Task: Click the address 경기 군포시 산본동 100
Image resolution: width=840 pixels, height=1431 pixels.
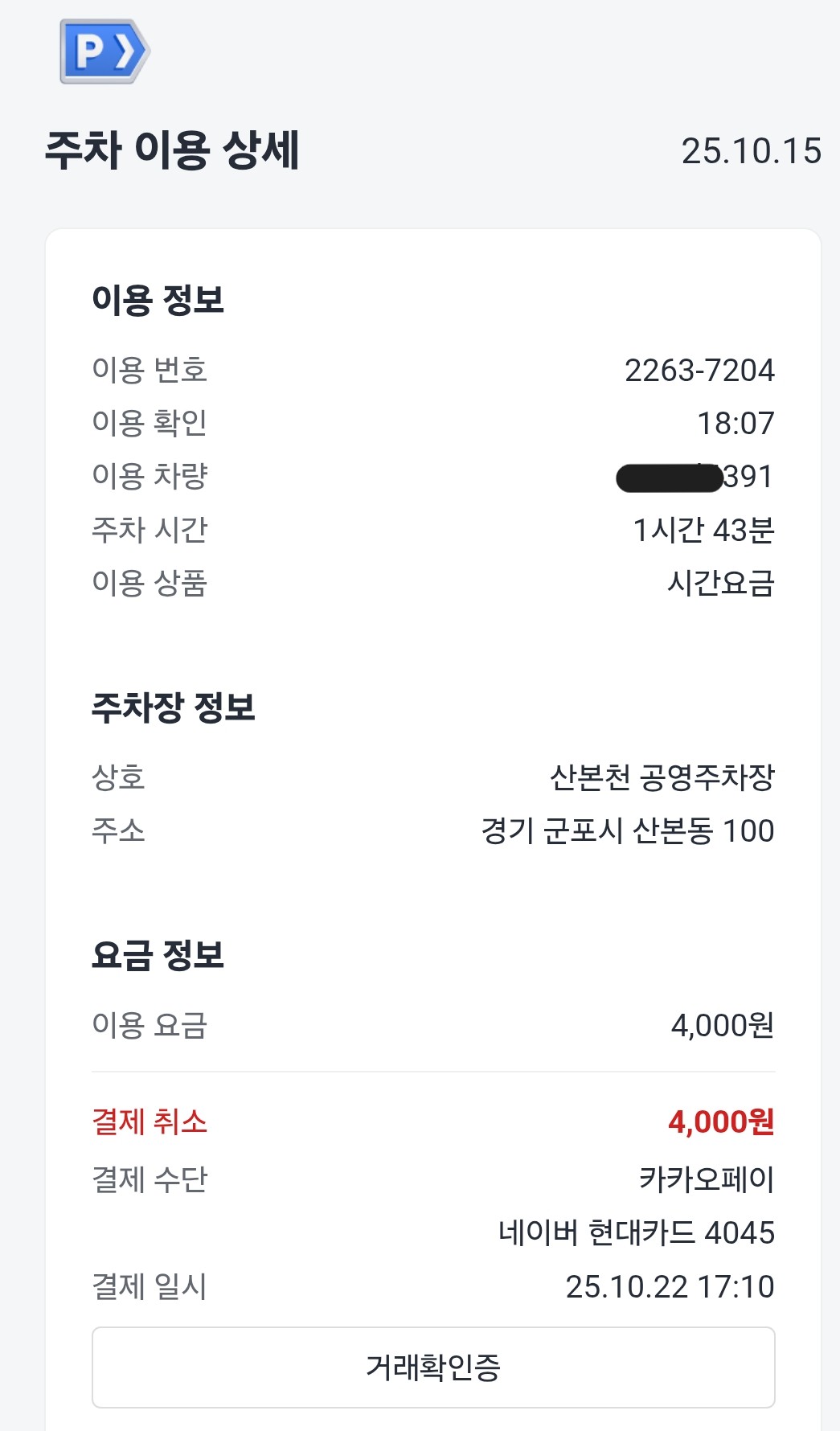Action: click(x=627, y=830)
